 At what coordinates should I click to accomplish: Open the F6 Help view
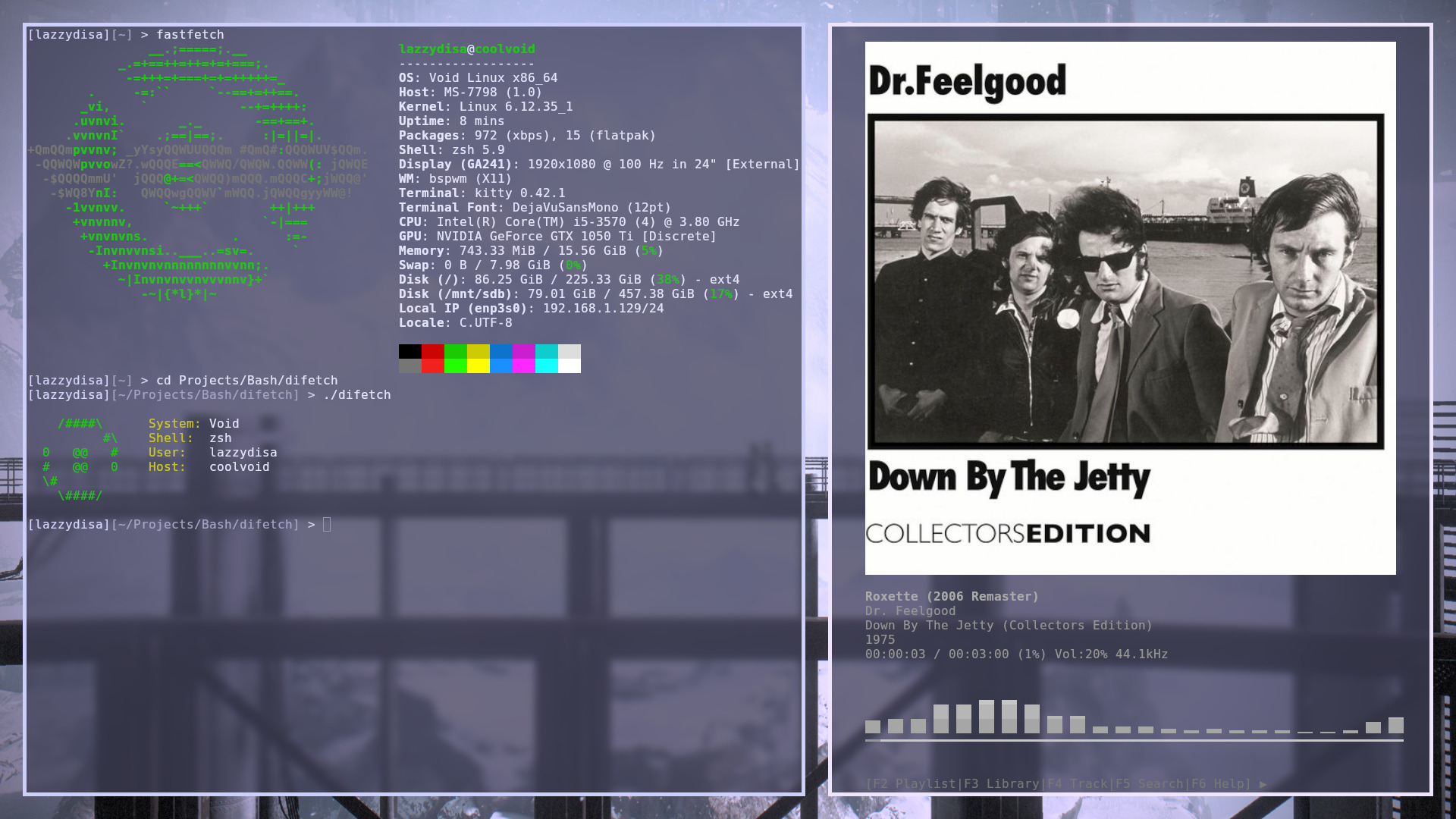coord(1219,784)
